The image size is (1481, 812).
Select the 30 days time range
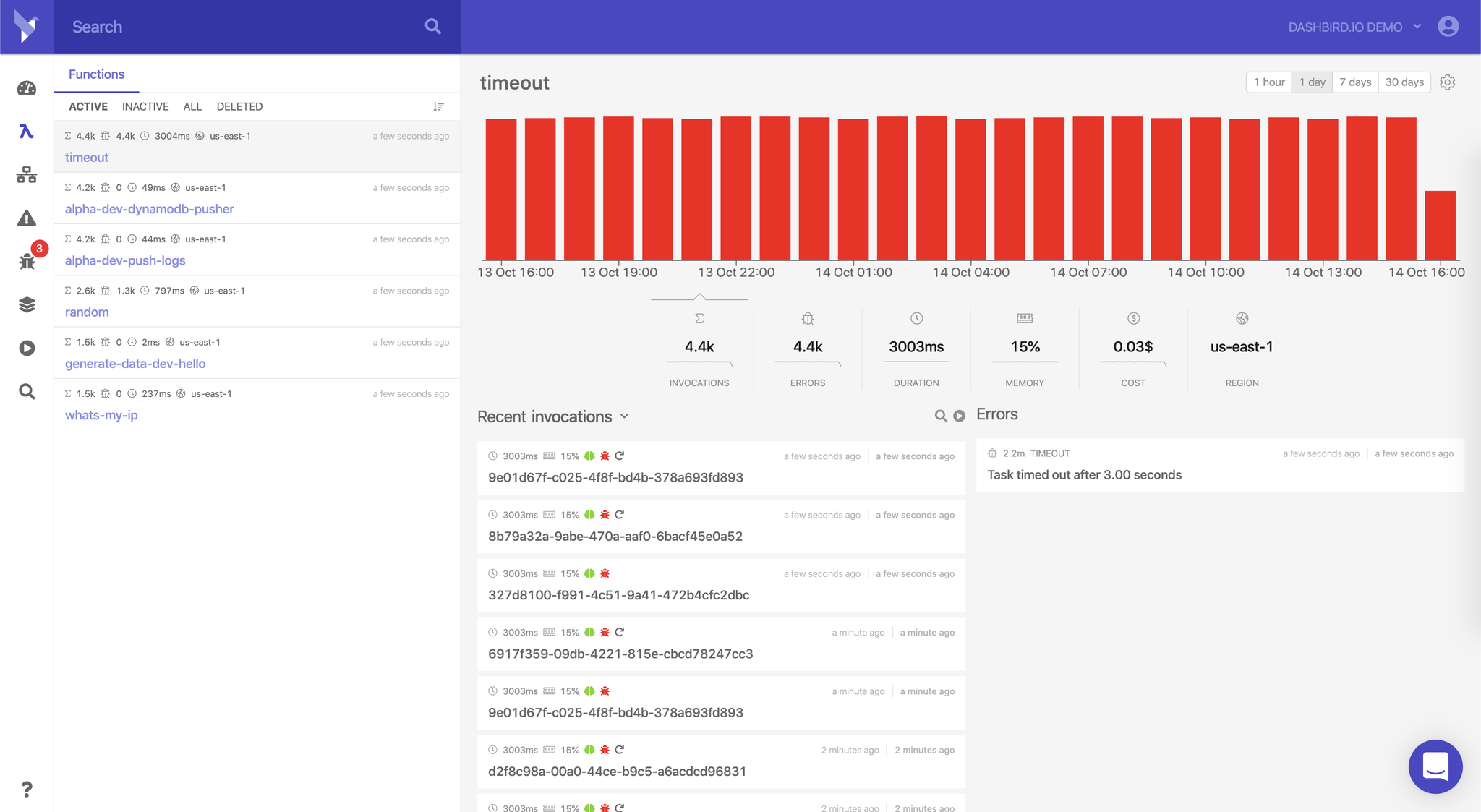(x=1404, y=82)
